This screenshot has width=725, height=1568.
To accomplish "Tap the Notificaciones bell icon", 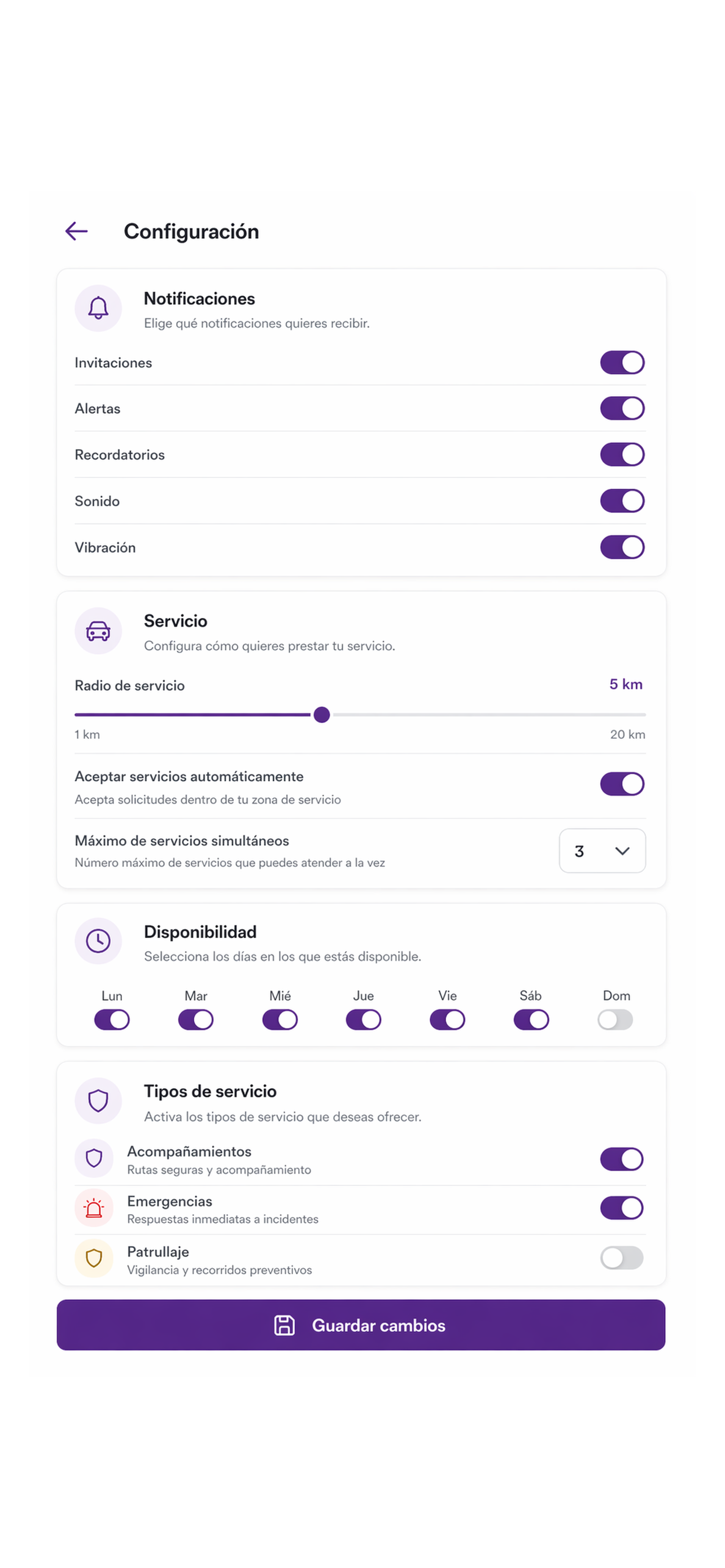I will coord(98,308).
